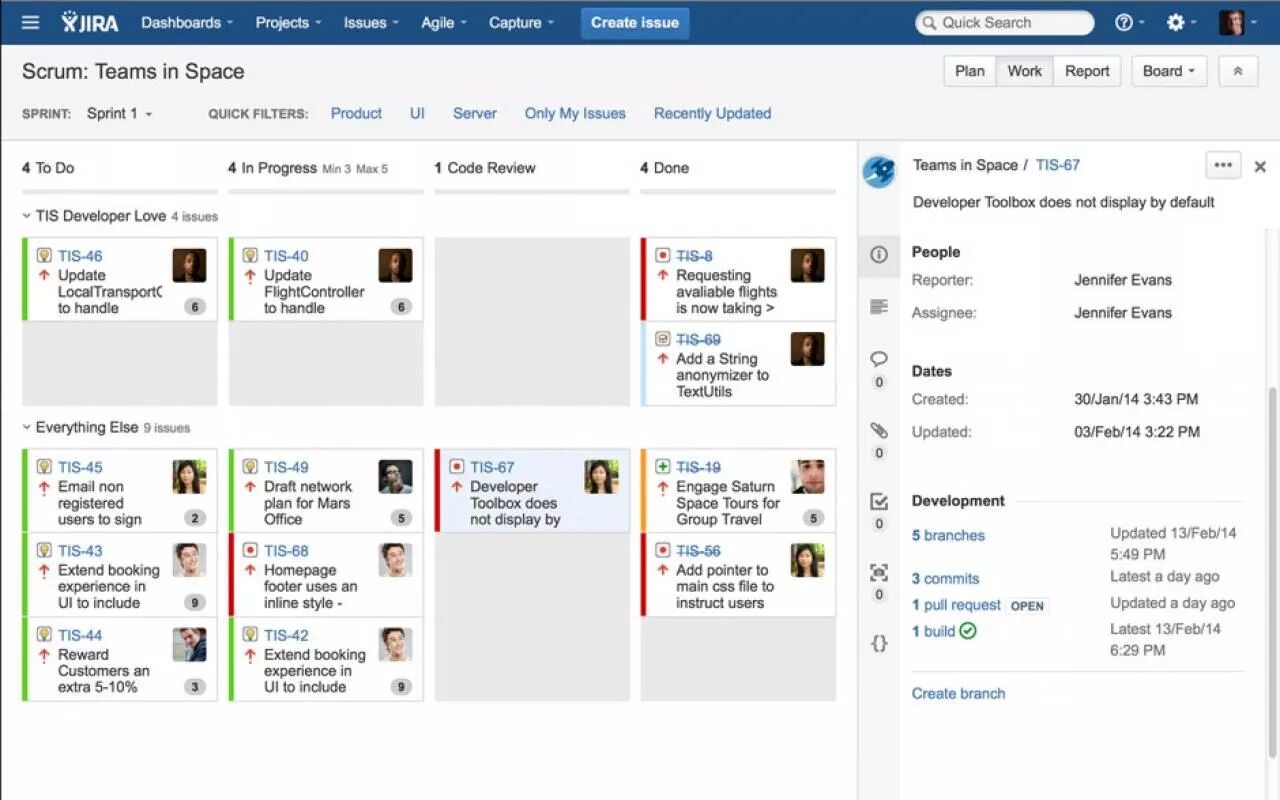Image resolution: width=1280 pixels, height=800 pixels.
Task: Open the hamburger sidebar menu
Action: (x=31, y=22)
